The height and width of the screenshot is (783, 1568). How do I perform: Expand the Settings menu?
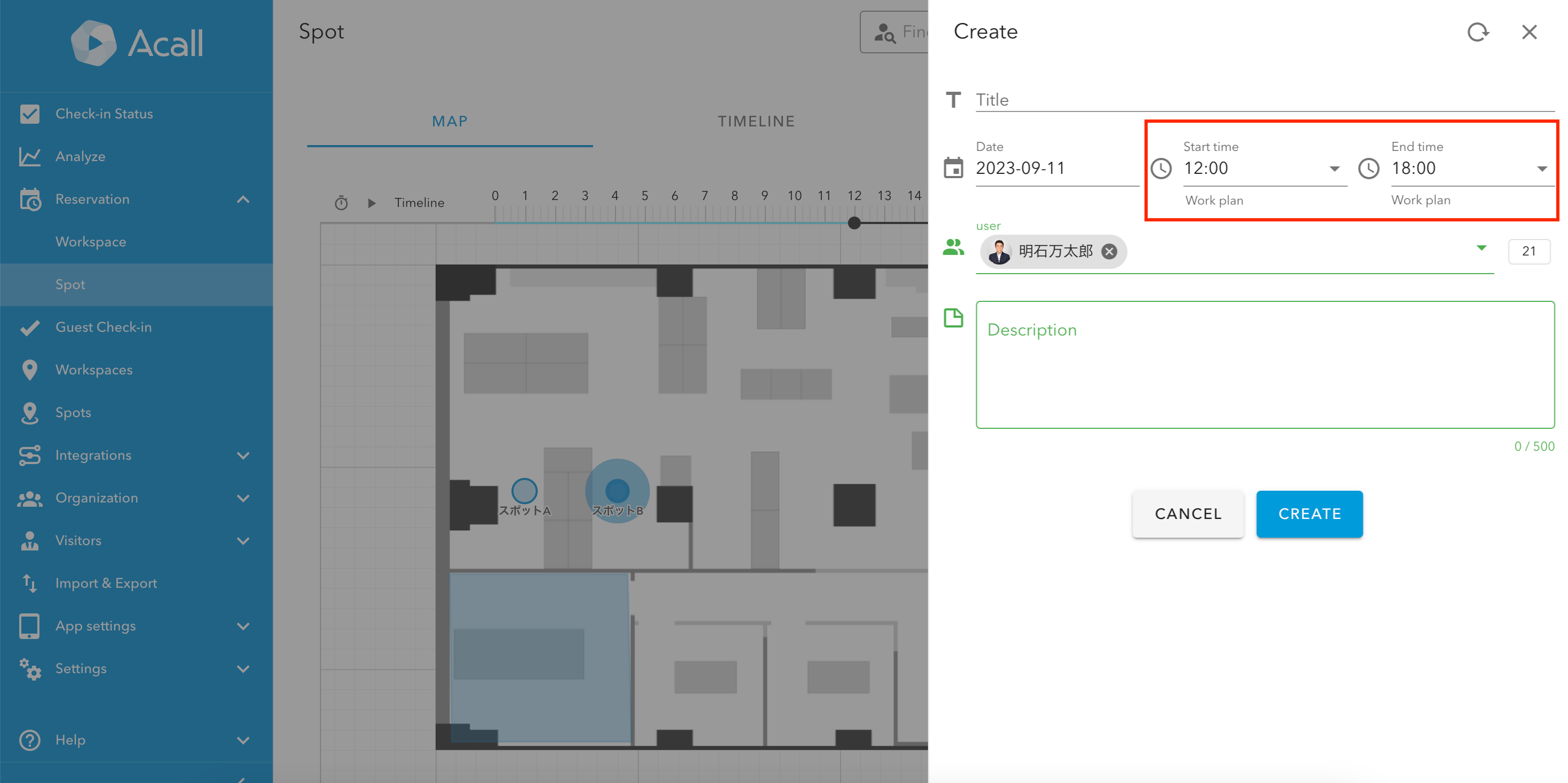(243, 668)
